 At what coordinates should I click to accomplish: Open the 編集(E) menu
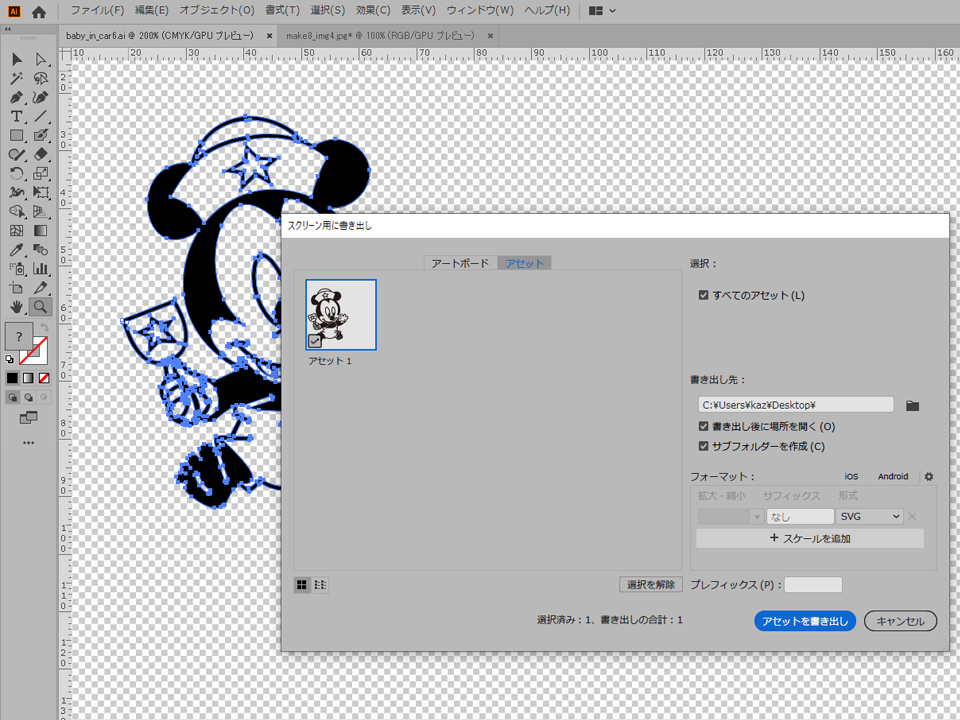tap(151, 10)
